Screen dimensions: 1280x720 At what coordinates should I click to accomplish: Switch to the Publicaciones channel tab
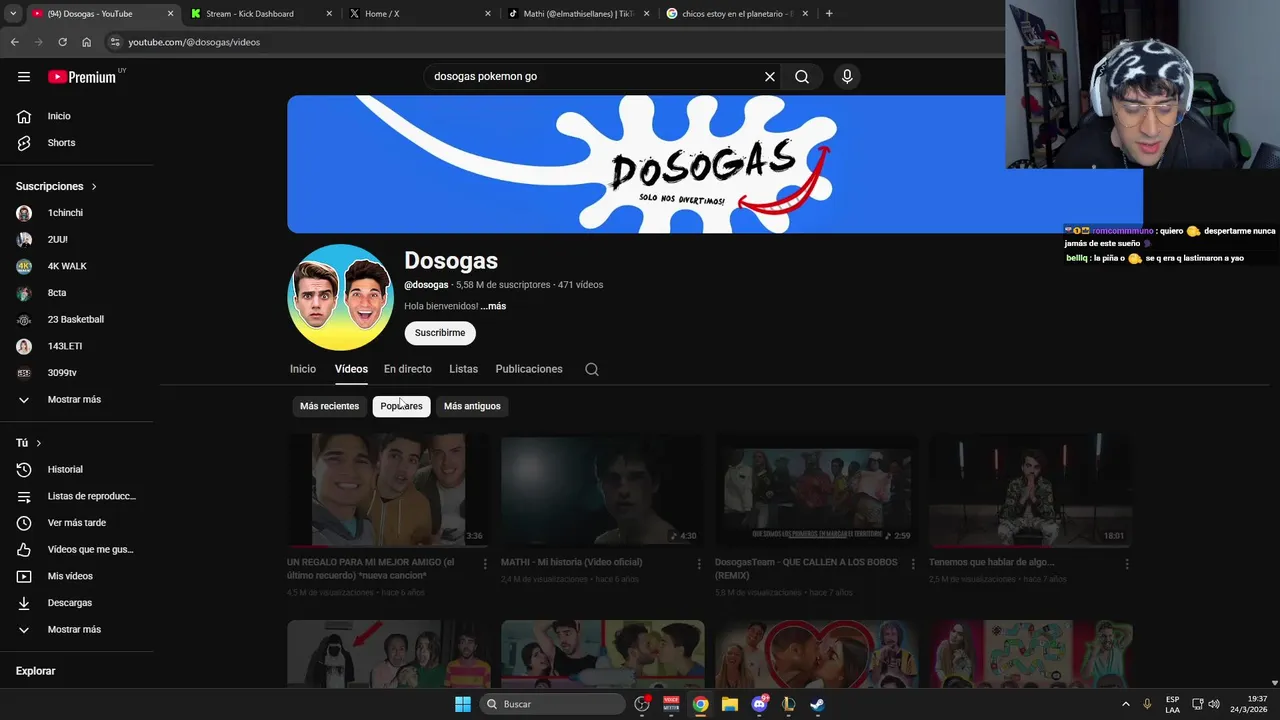click(x=529, y=369)
